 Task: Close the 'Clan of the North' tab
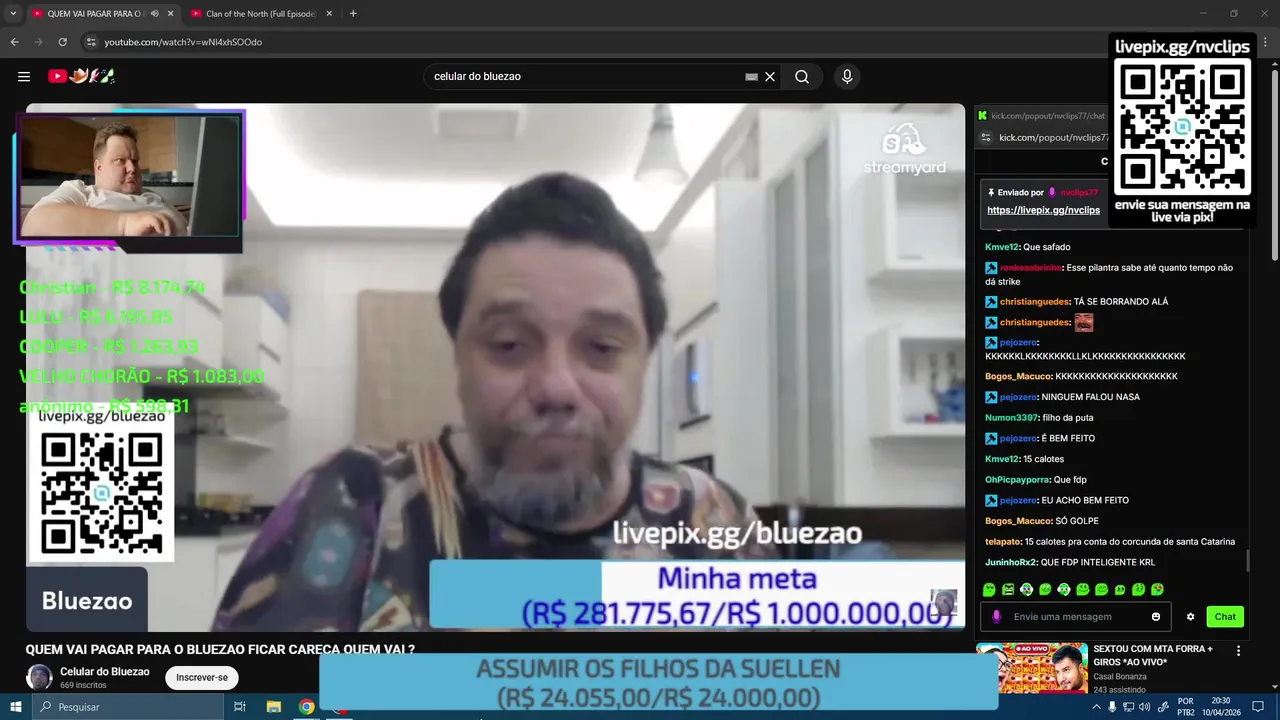coord(330,14)
